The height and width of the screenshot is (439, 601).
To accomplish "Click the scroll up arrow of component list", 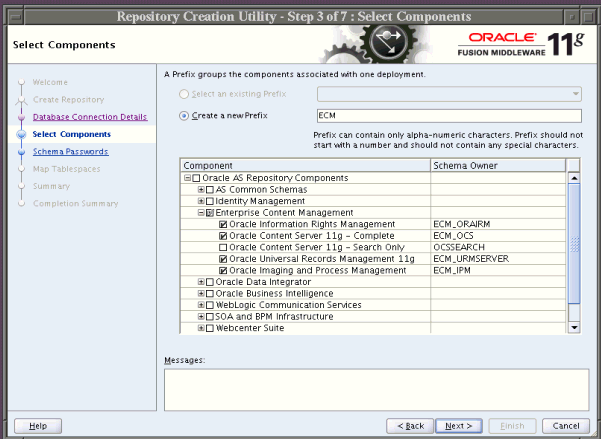I will coord(574,178).
